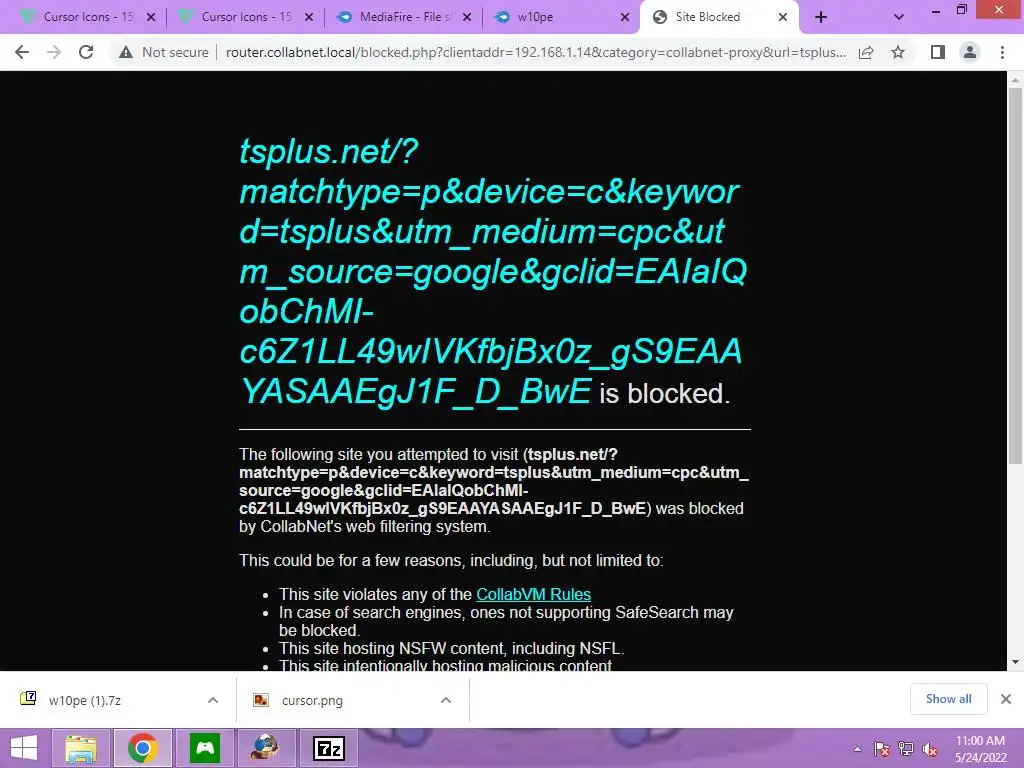Image resolution: width=1024 pixels, height=768 pixels.
Task: Expand options for cursor.png download
Action: pos(446,700)
